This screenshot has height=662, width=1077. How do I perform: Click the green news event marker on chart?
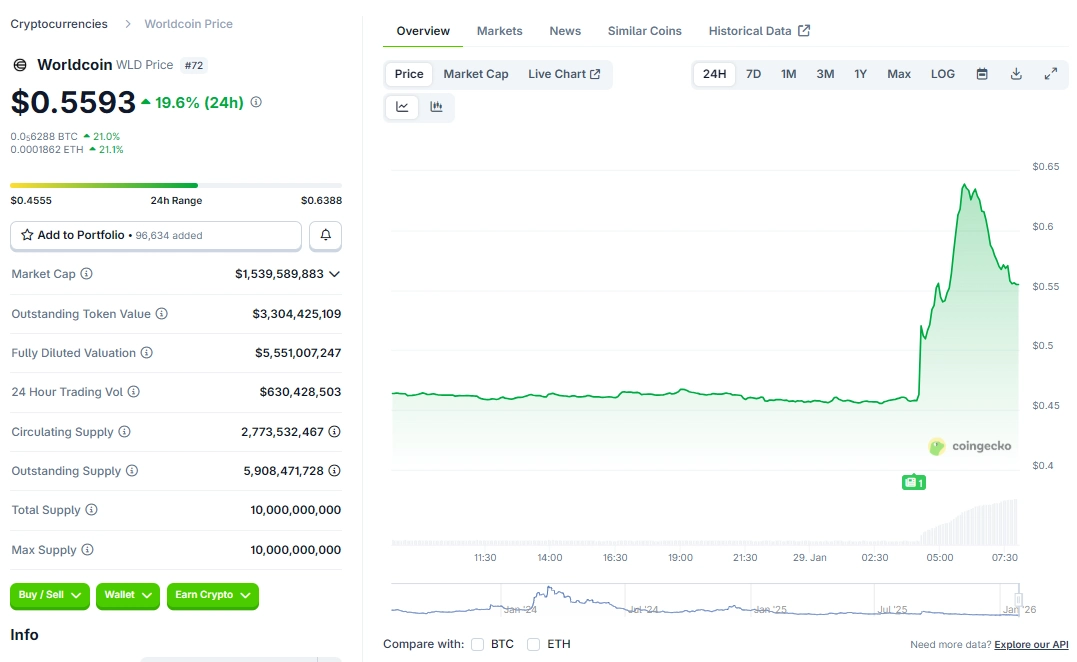[913, 482]
